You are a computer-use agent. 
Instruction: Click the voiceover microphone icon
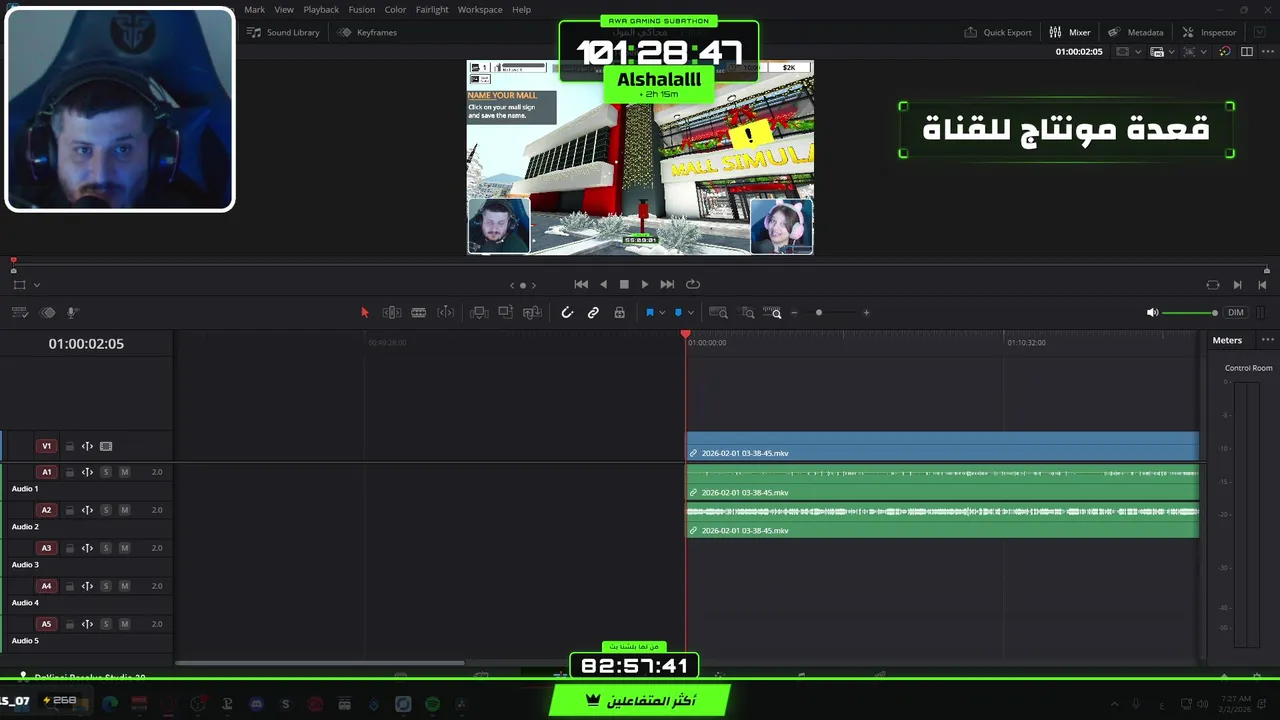pos(73,313)
